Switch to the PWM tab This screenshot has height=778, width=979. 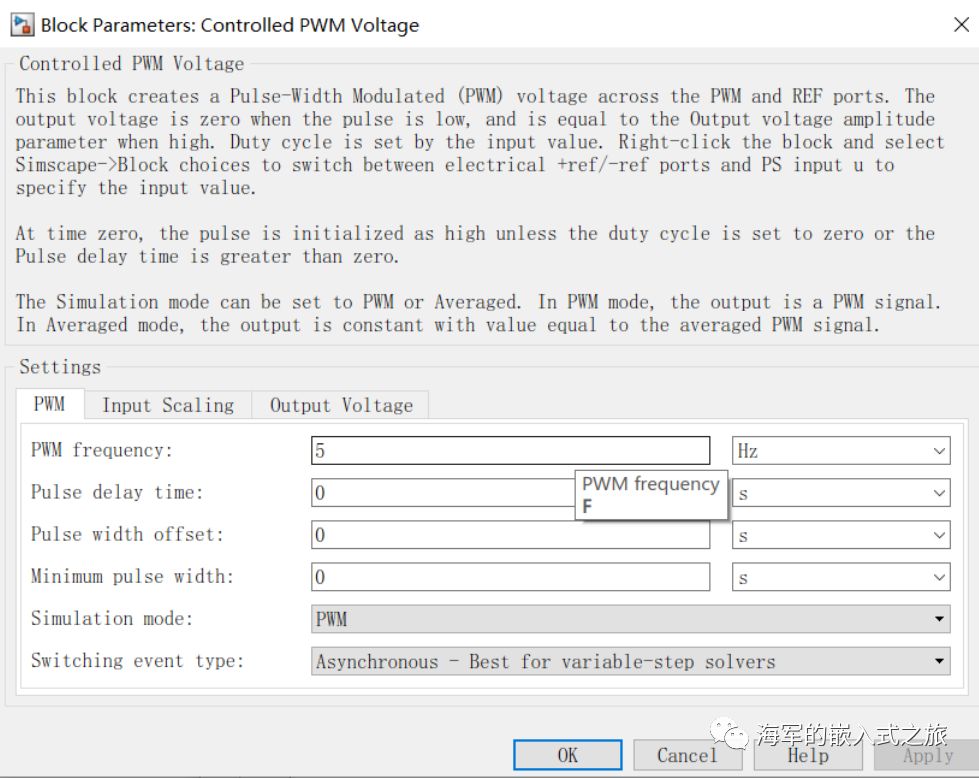(49, 404)
